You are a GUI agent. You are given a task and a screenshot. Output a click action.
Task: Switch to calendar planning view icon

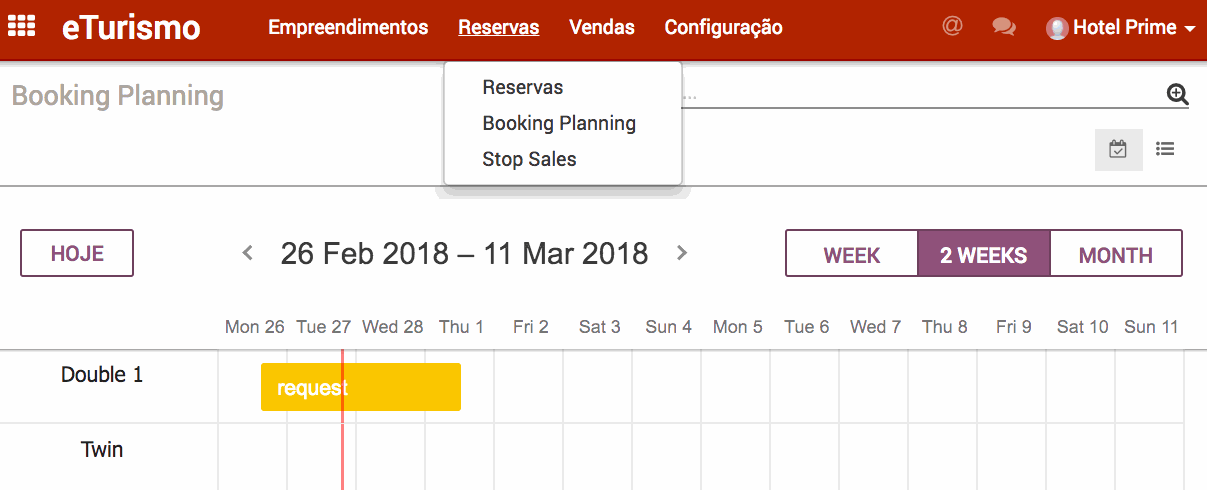[1118, 150]
